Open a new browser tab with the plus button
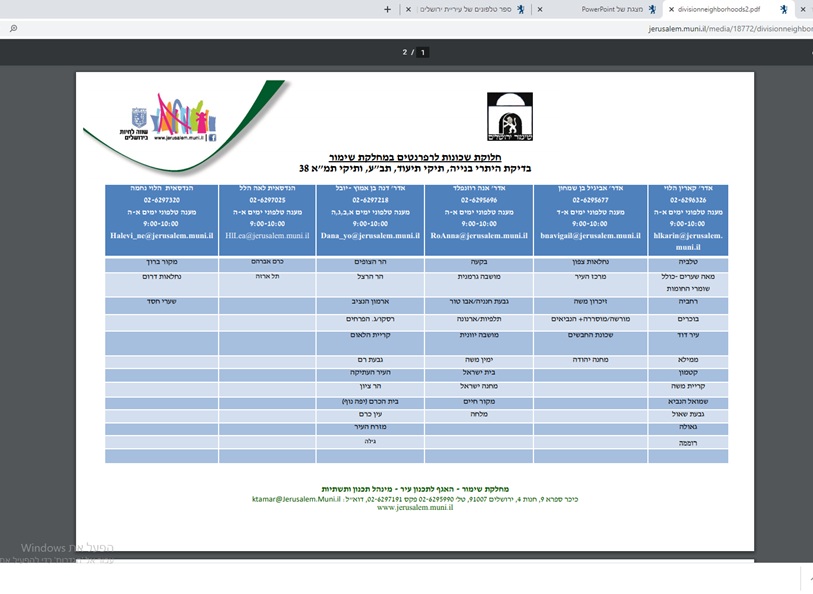Viewport: 813px width, 594px height. 387,9
